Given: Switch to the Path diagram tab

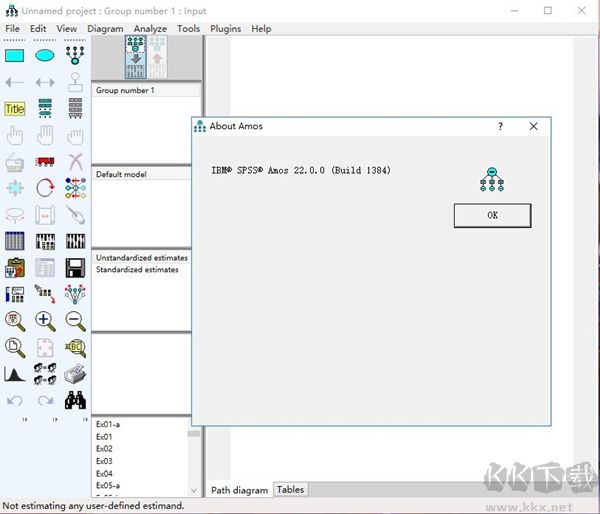Looking at the screenshot, I should point(240,490).
